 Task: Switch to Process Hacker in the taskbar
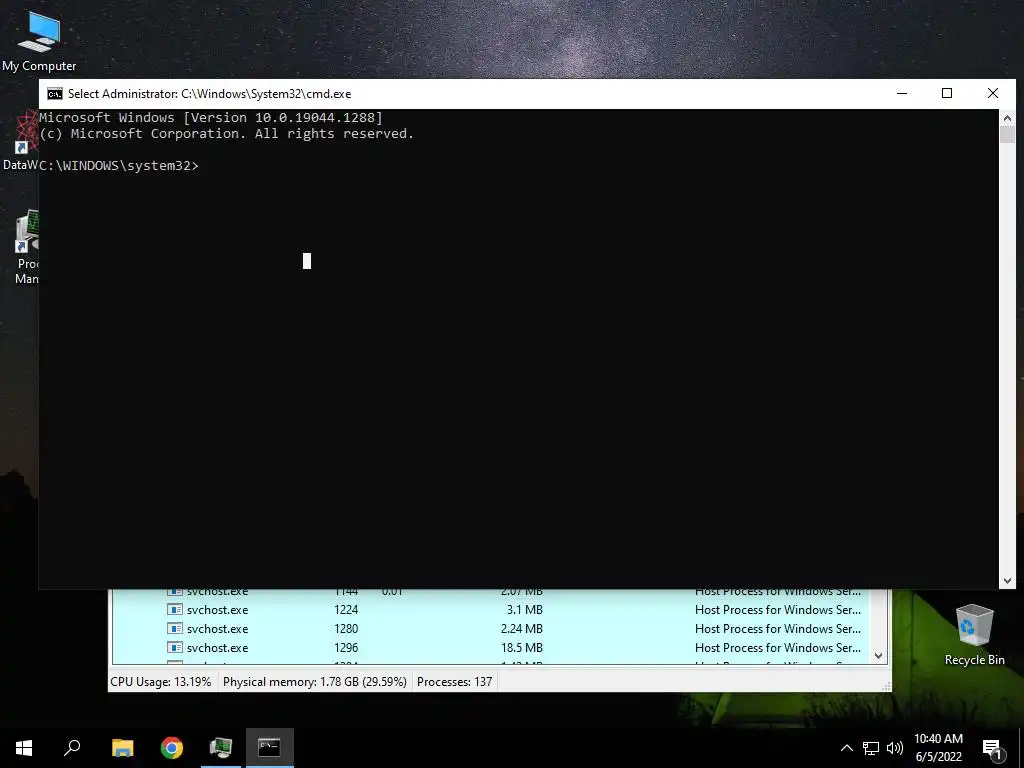coord(221,748)
